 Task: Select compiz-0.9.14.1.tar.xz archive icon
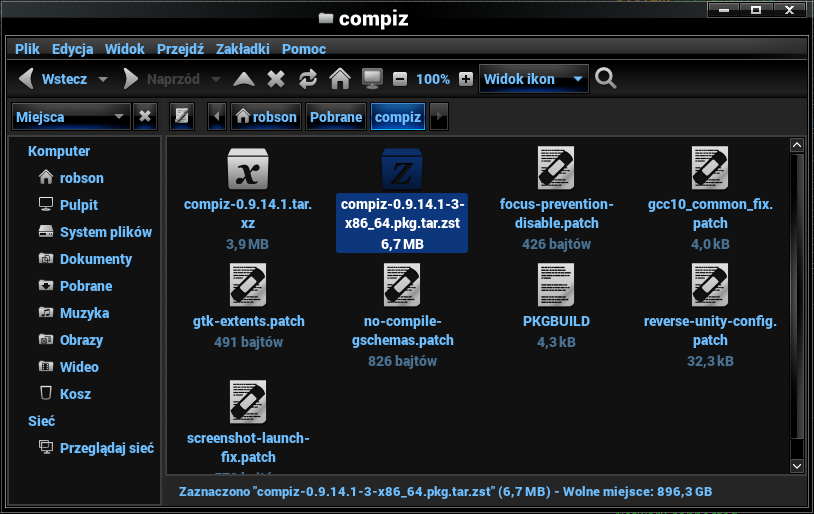pyautogui.click(x=248, y=169)
